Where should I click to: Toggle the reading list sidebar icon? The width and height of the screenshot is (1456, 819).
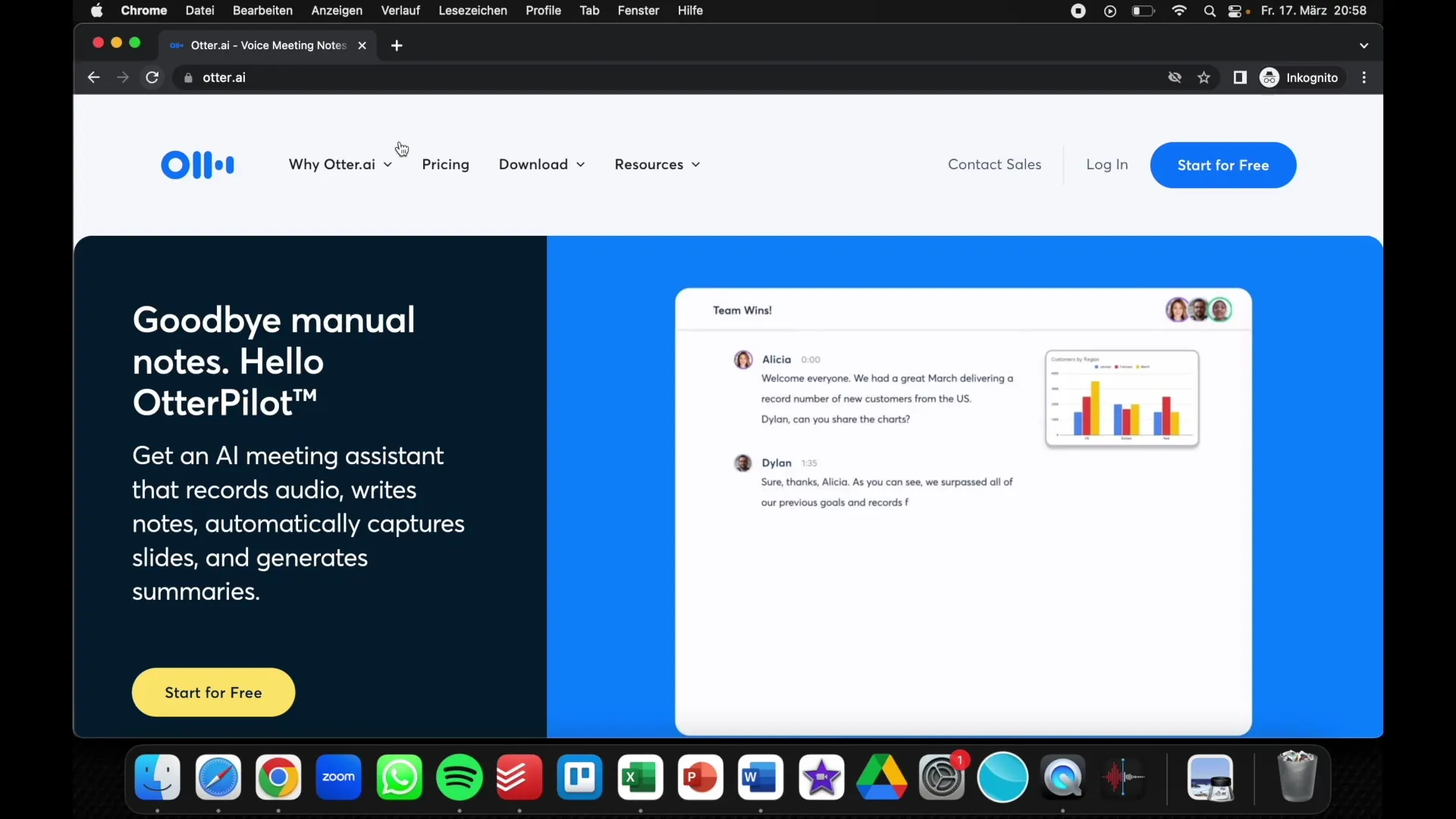point(1240,77)
